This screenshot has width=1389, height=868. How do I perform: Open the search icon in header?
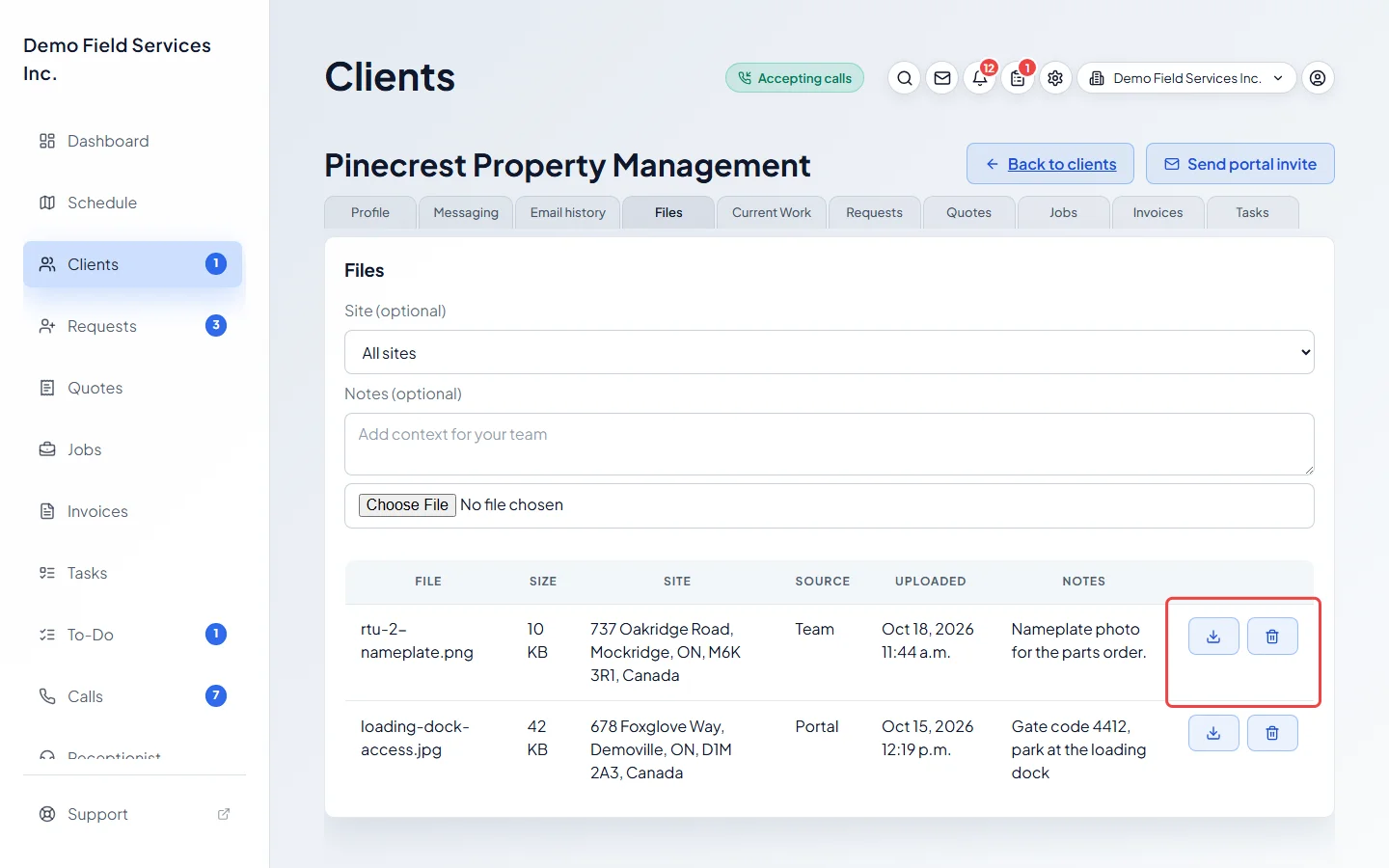click(904, 78)
